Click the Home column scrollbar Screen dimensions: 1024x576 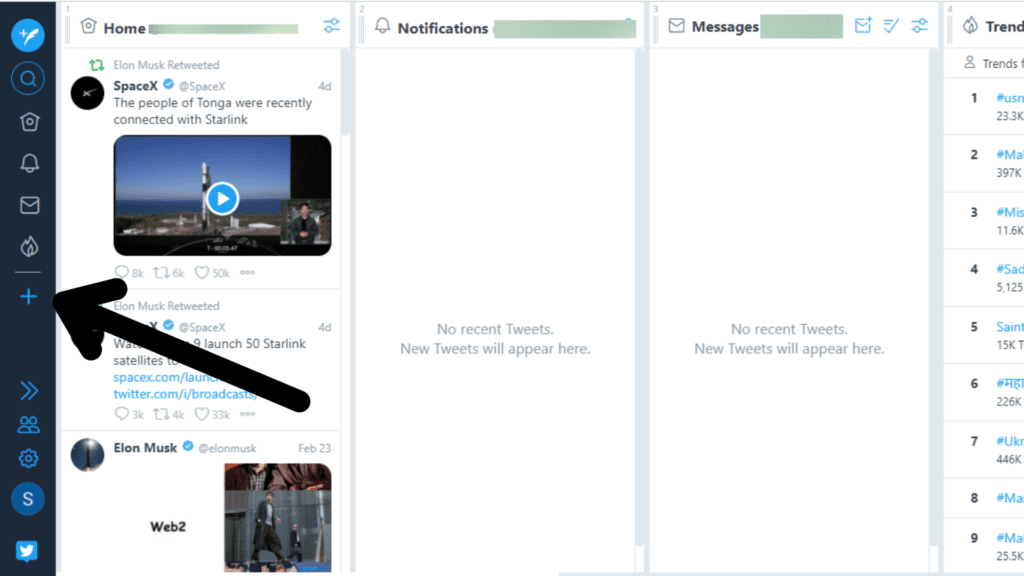pos(345,91)
